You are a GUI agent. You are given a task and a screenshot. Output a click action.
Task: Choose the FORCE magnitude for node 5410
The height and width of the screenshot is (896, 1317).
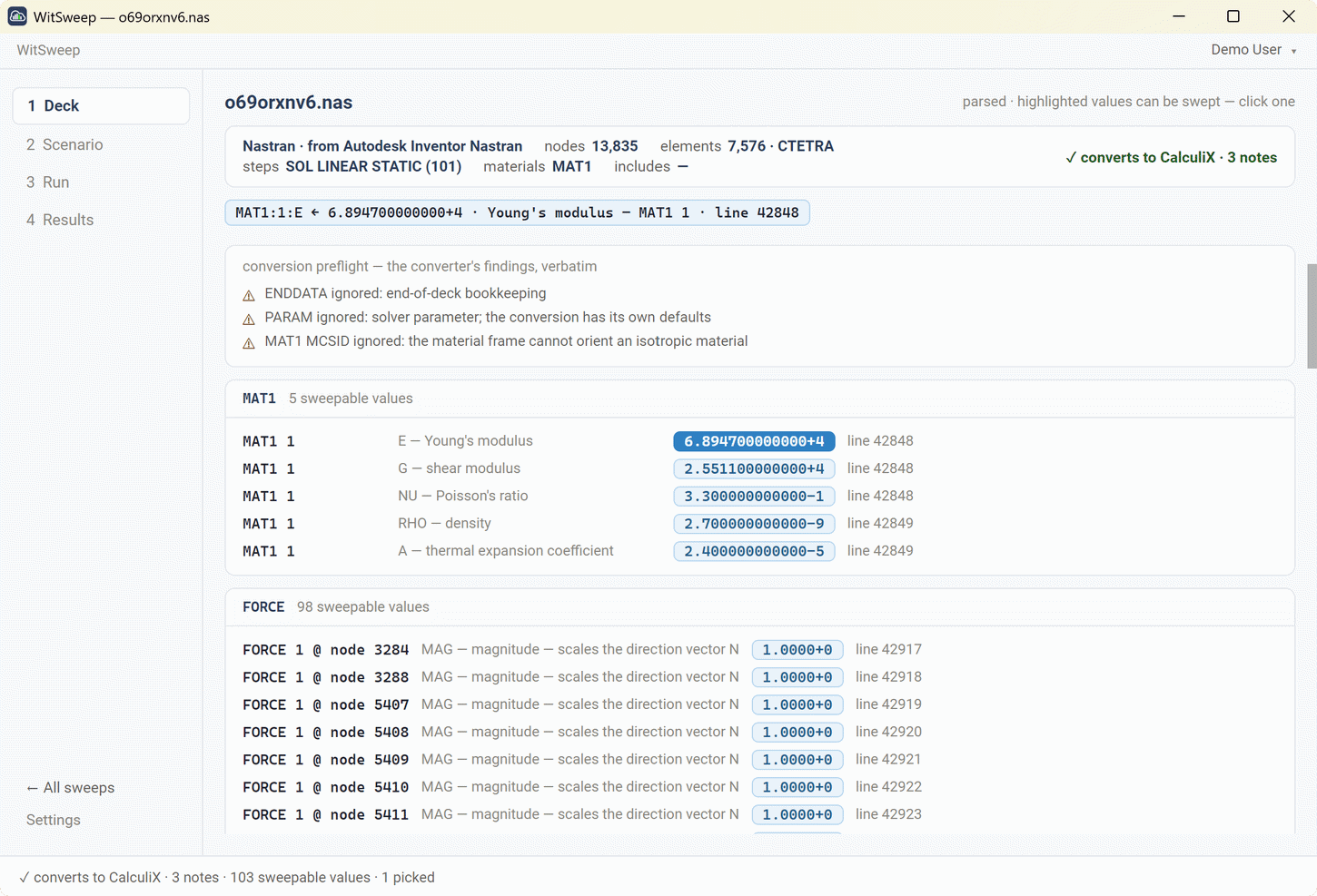(x=797, y=787)
